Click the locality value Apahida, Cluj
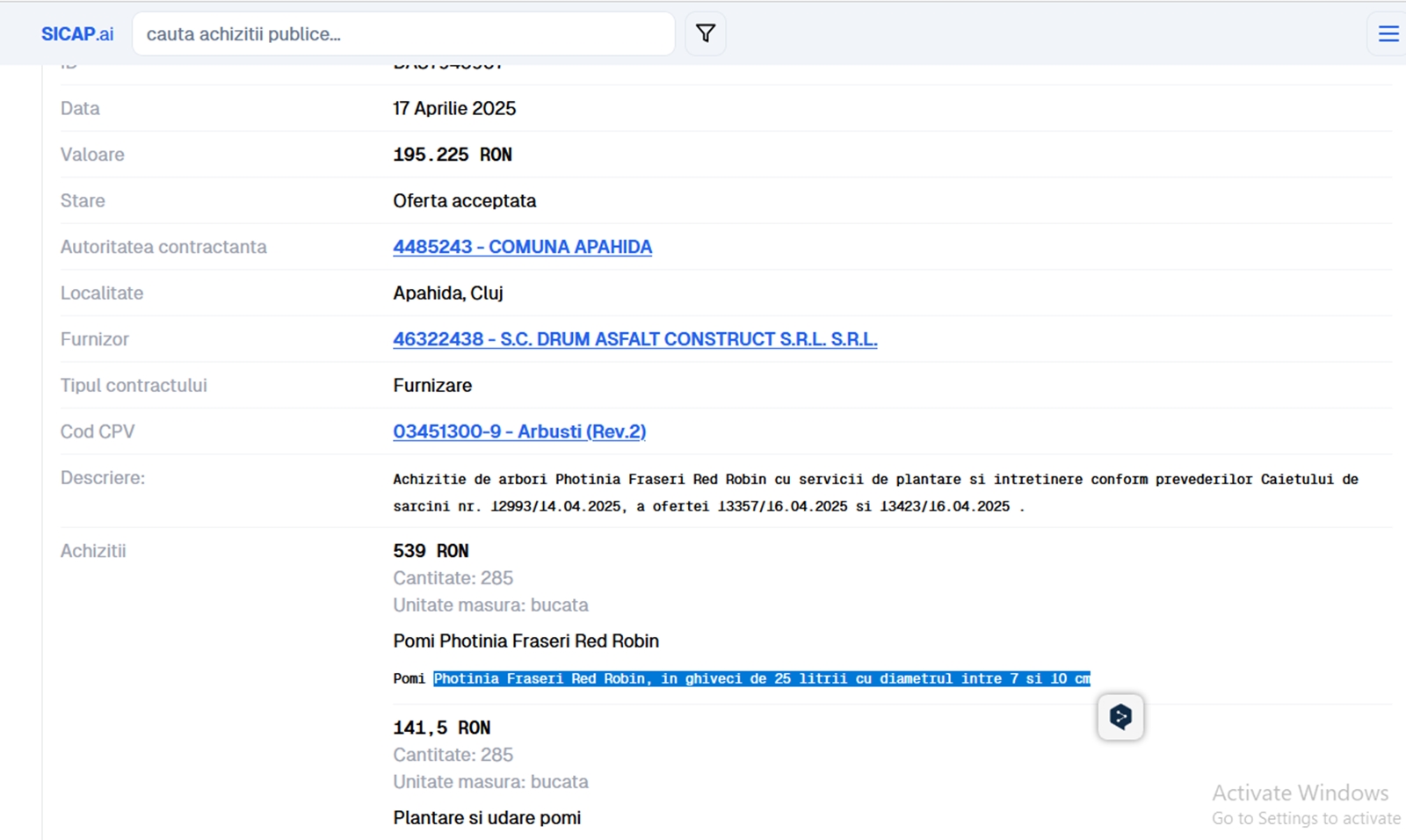1406x840 pixels. (447, 293)
